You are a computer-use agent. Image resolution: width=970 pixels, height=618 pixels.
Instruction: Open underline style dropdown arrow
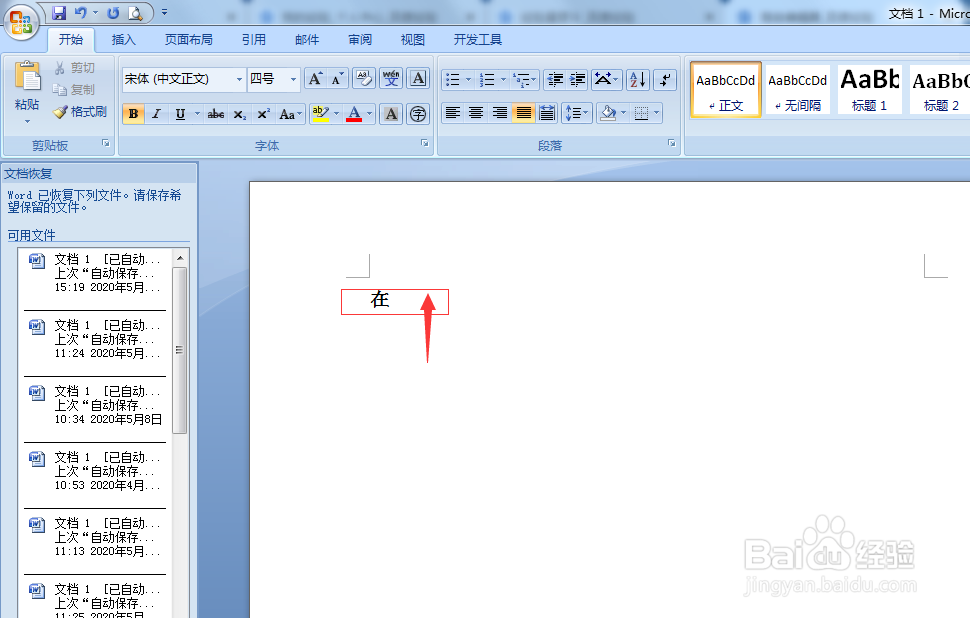(197, 114)
